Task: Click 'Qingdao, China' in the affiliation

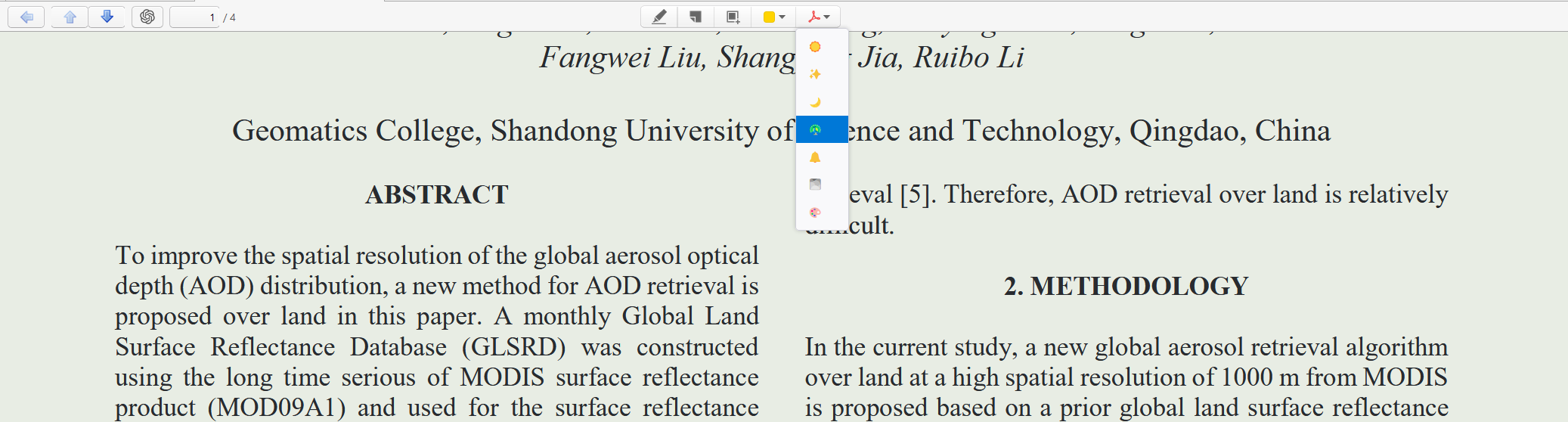Action: tap(1230, 131)
